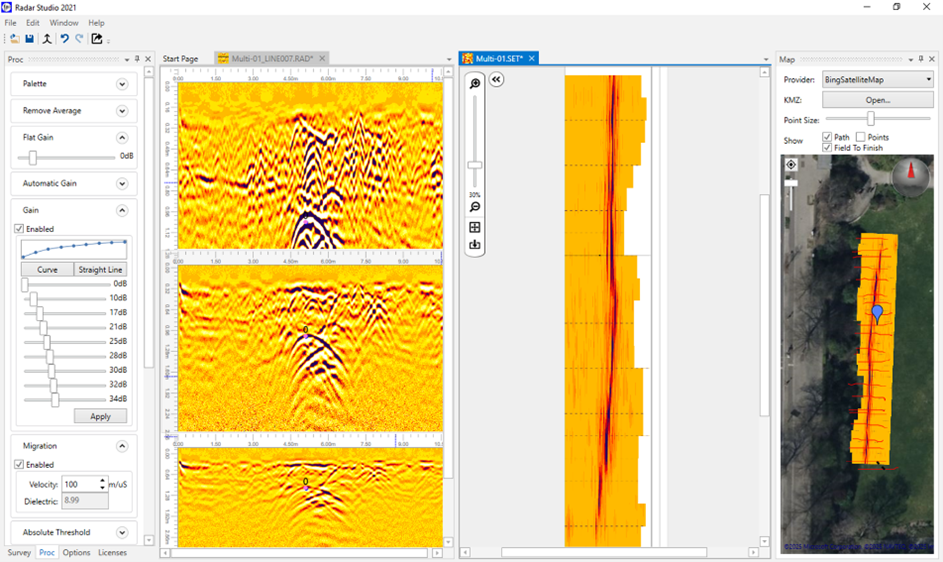Open the Provider BingSatelliteMap dropdown
The height and width of the screenshot is (562, 943).
(x=877, y=79)
